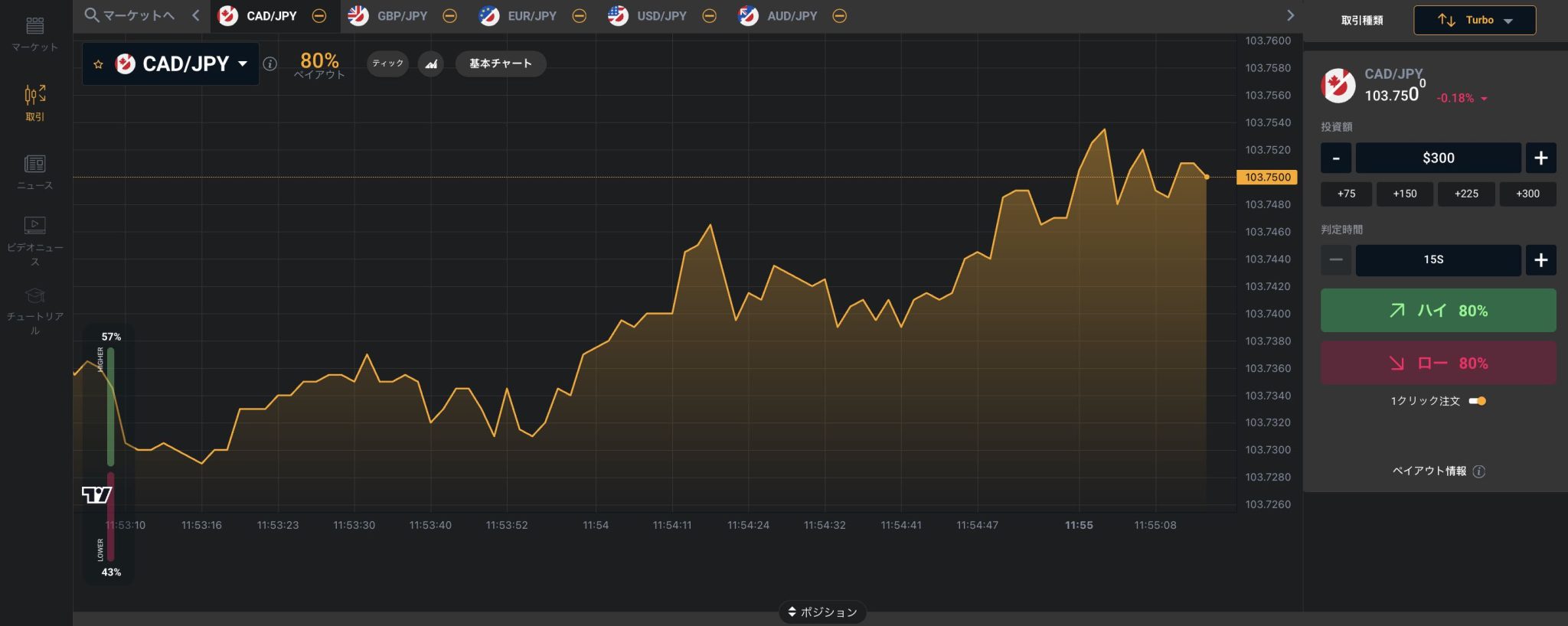Remove the GBP/JPY tab with minus icon

coord(450,16)
